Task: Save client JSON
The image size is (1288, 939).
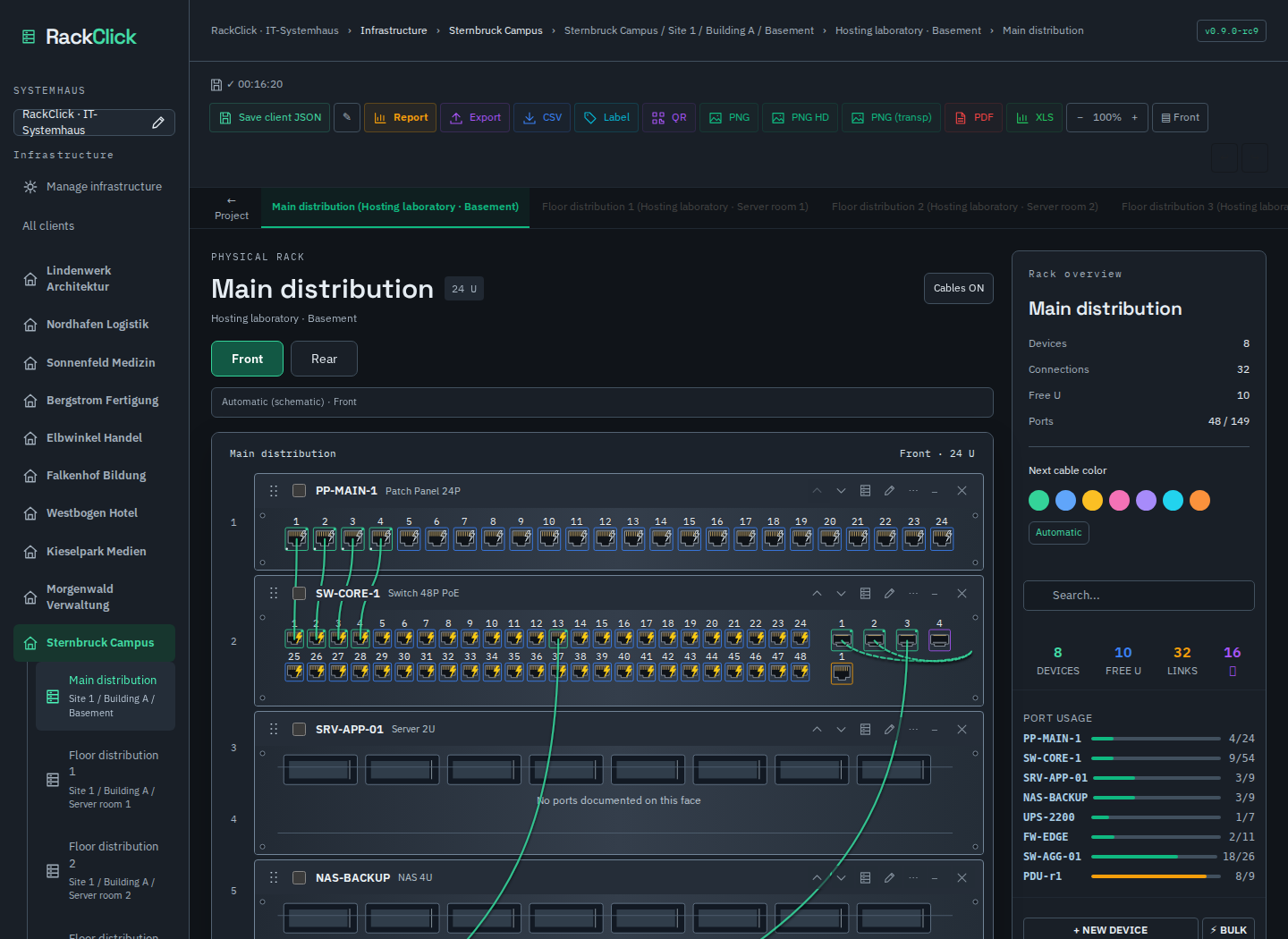Action: point(270,117)
